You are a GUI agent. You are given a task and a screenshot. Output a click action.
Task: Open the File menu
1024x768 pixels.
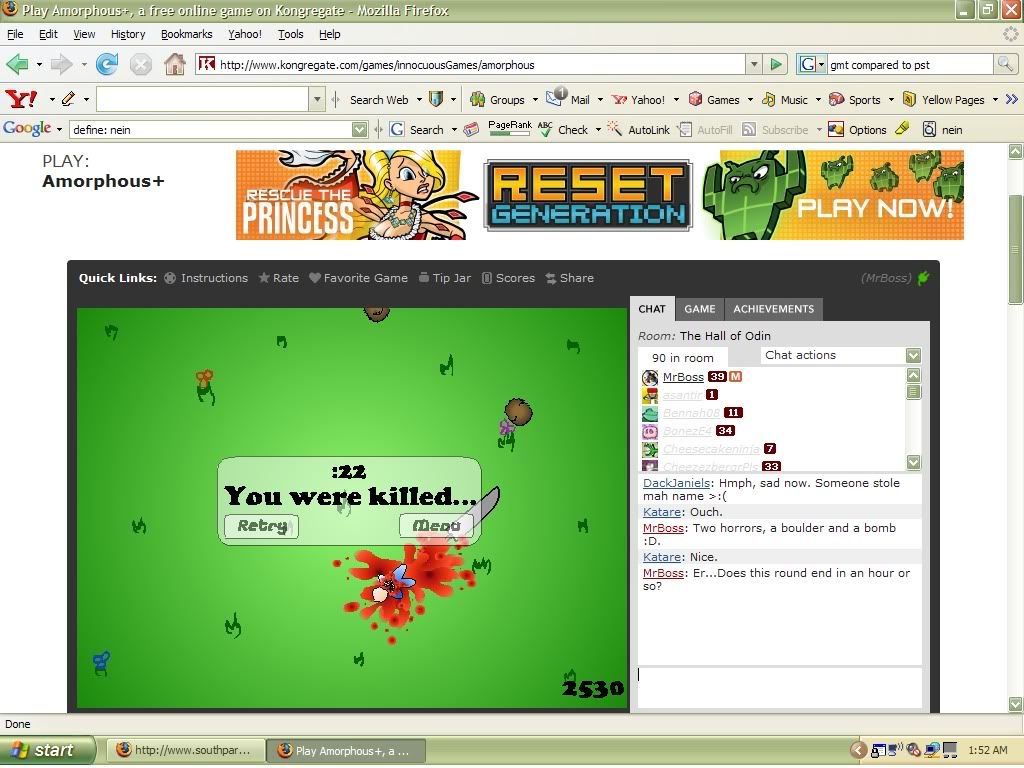14,34
